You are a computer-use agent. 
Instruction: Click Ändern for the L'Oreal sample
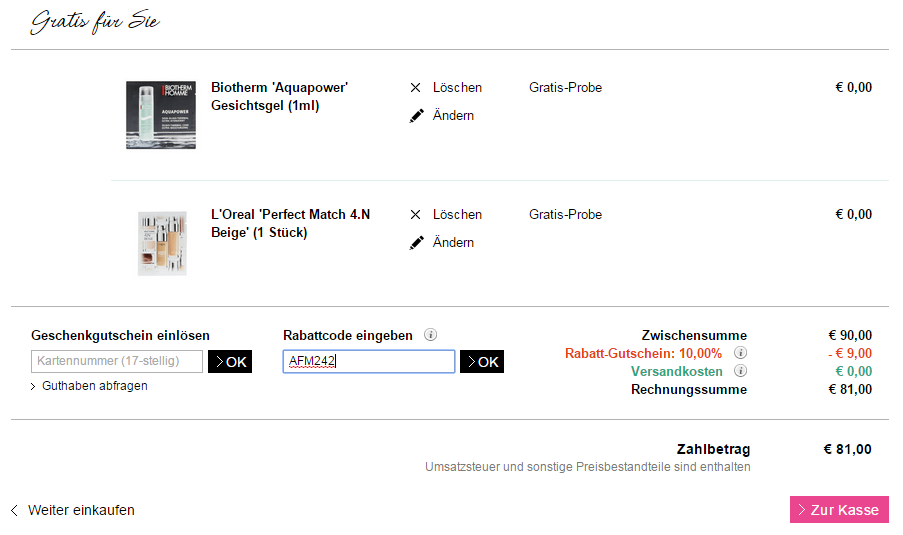(x=453, y=242)
